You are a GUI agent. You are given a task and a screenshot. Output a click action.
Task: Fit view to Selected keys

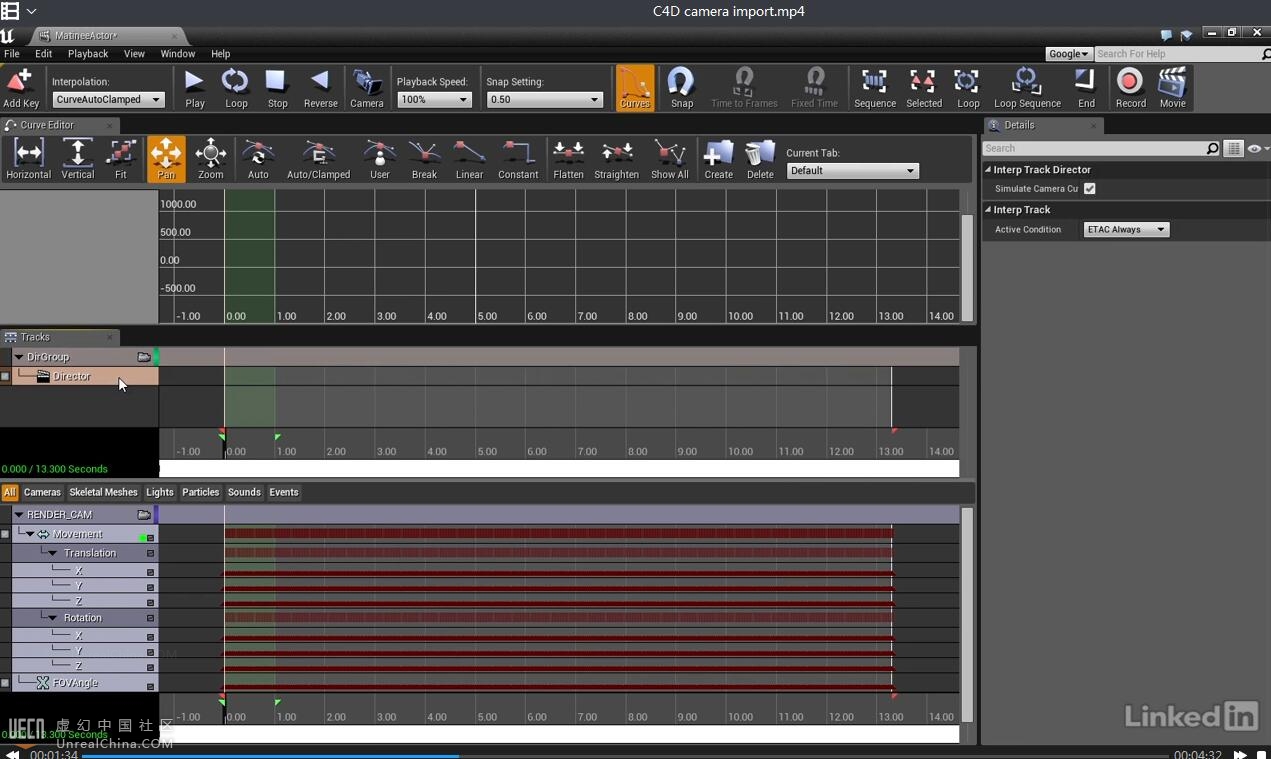point(924,88)
